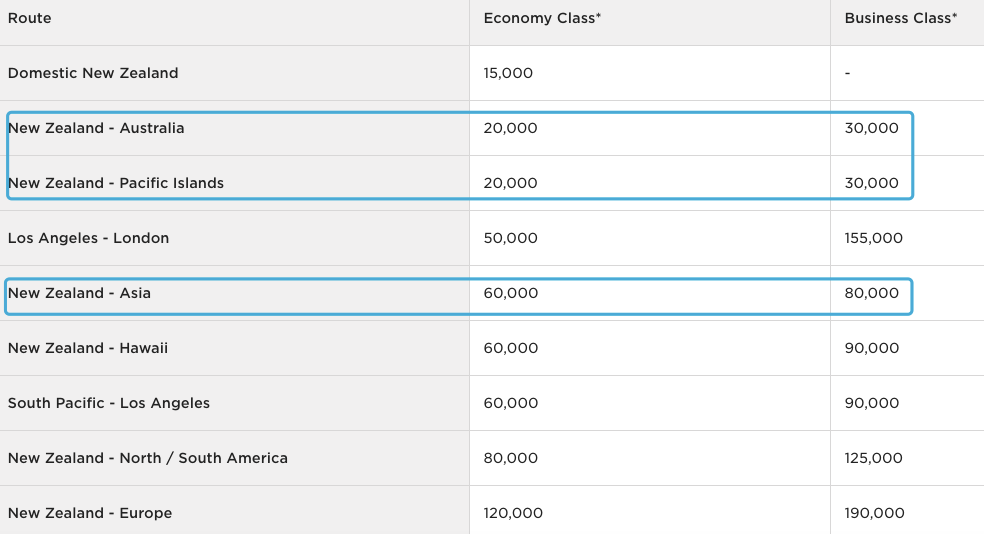
Task: Select the South Pacific - Los Angeles route
Action: pos(109,403)
